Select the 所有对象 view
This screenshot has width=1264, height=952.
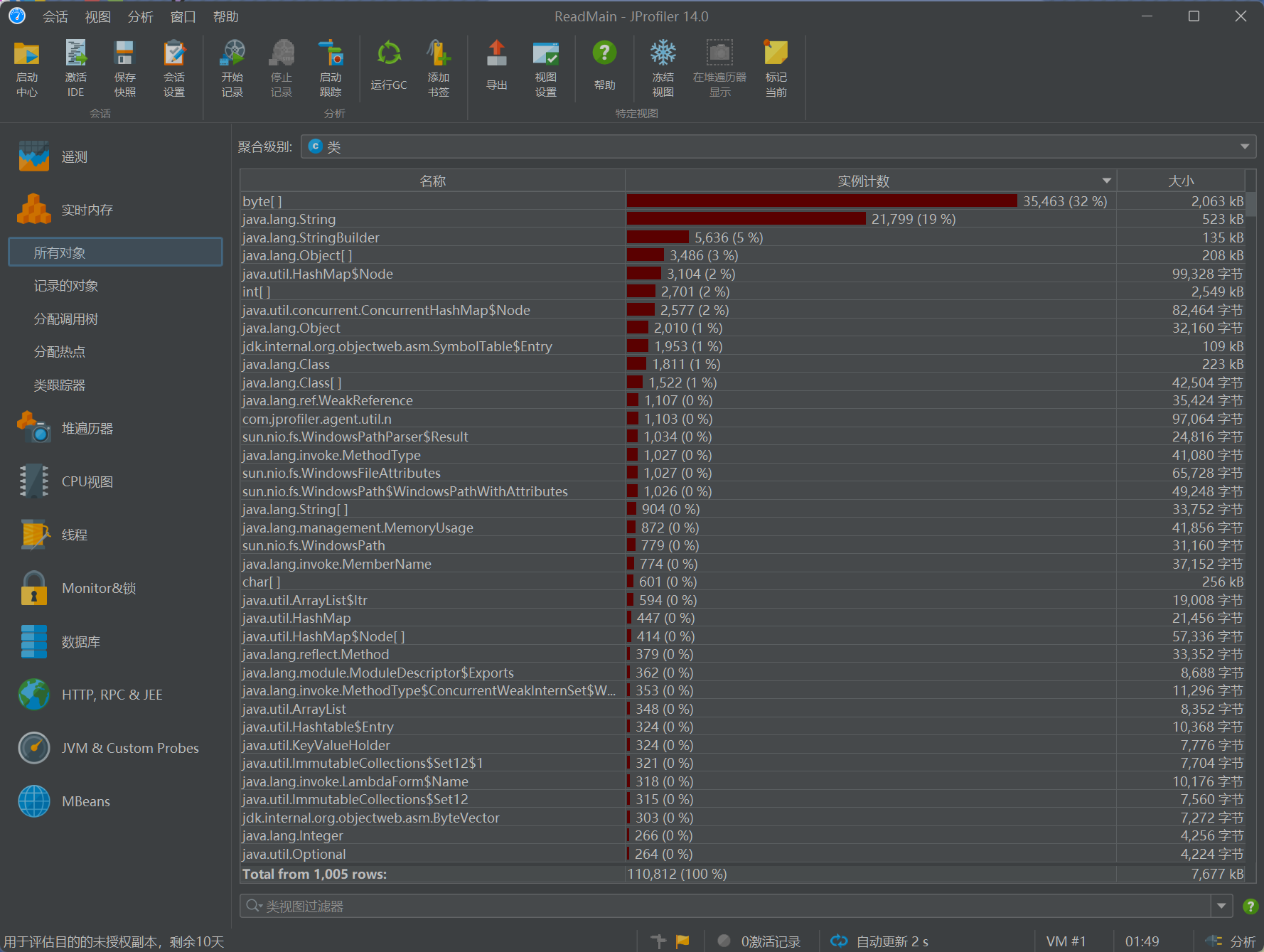(115, 252)
